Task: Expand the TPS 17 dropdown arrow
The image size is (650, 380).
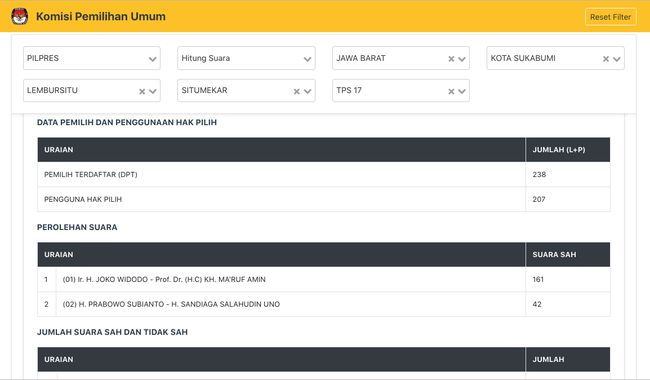Action: 462,91
